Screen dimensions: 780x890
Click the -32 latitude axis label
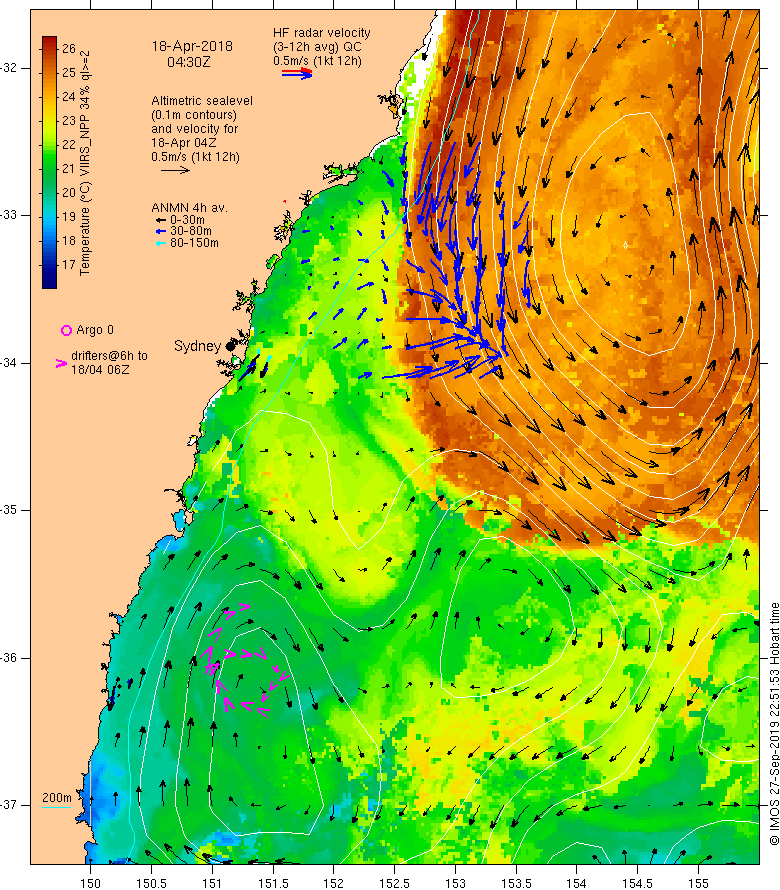tap(9, 68)
